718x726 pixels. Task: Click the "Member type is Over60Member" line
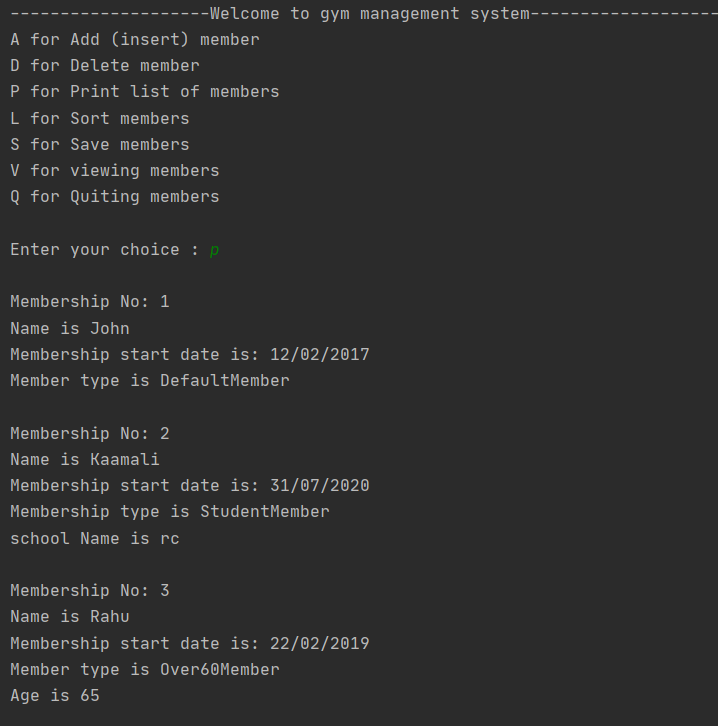(x=145, y=670)
